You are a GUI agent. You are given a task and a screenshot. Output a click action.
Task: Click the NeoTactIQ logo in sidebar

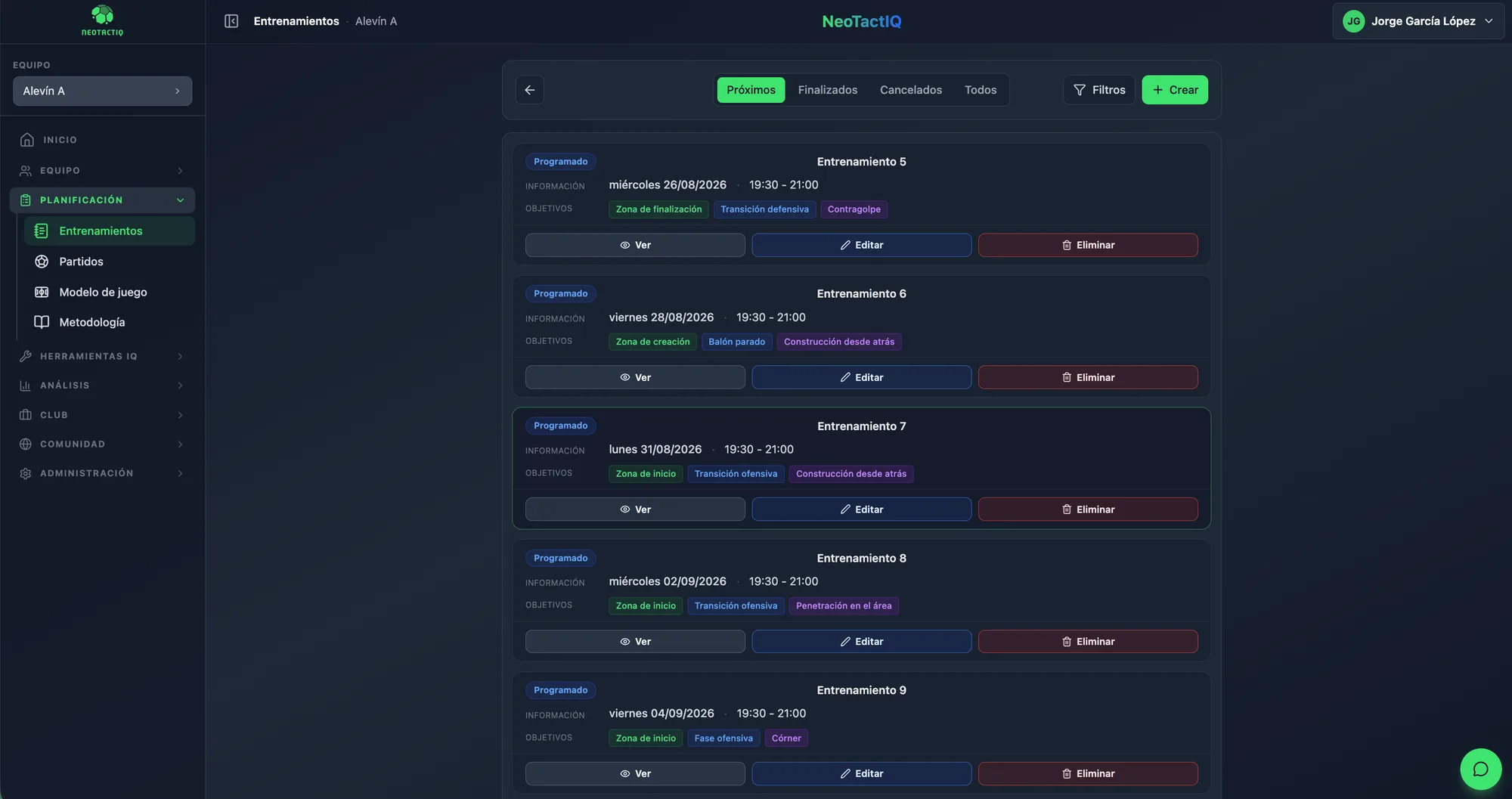(102, 20)
